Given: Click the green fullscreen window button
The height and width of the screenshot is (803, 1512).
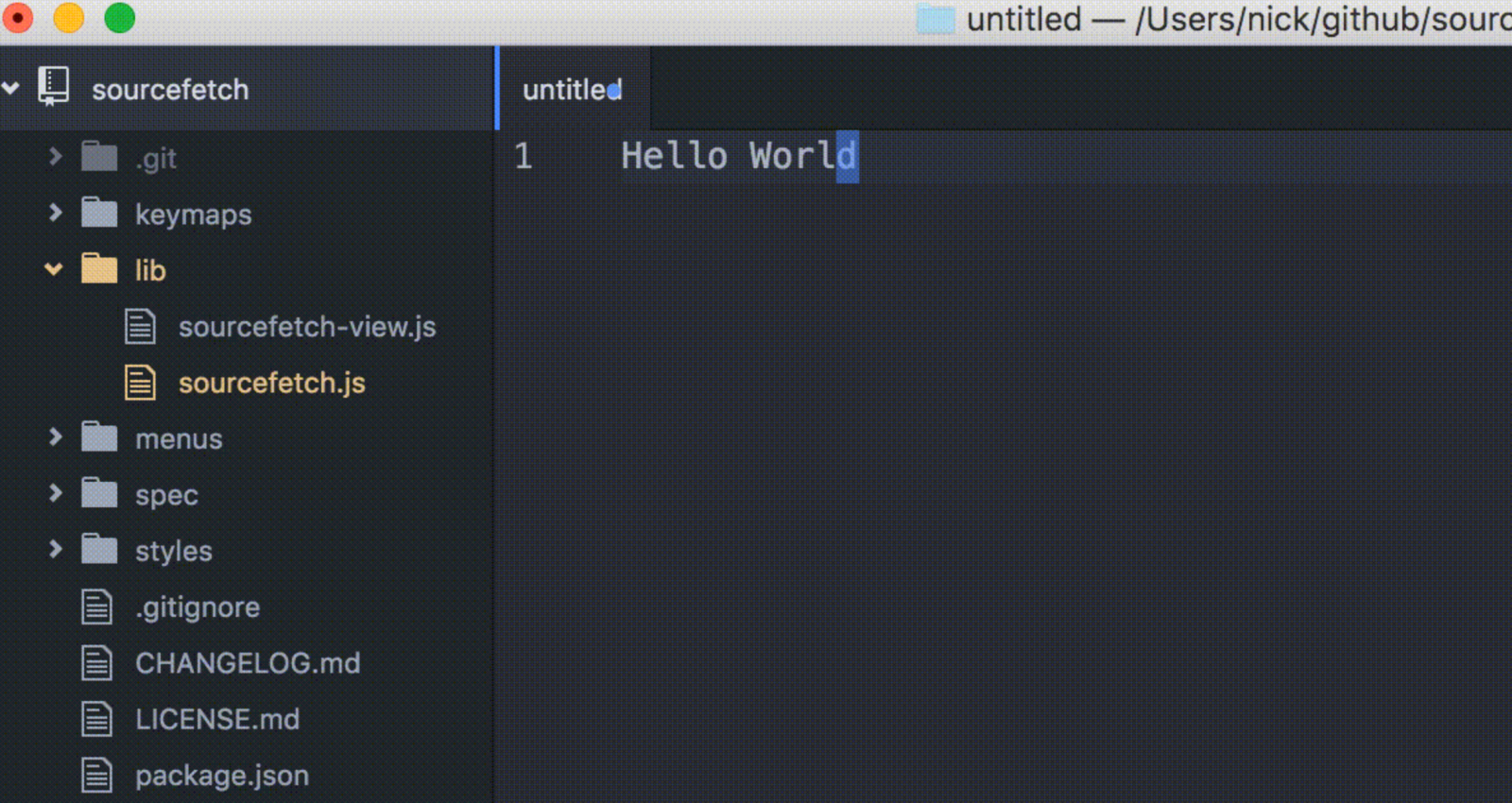Looking at the screenshot, I should tap(120, 18).
